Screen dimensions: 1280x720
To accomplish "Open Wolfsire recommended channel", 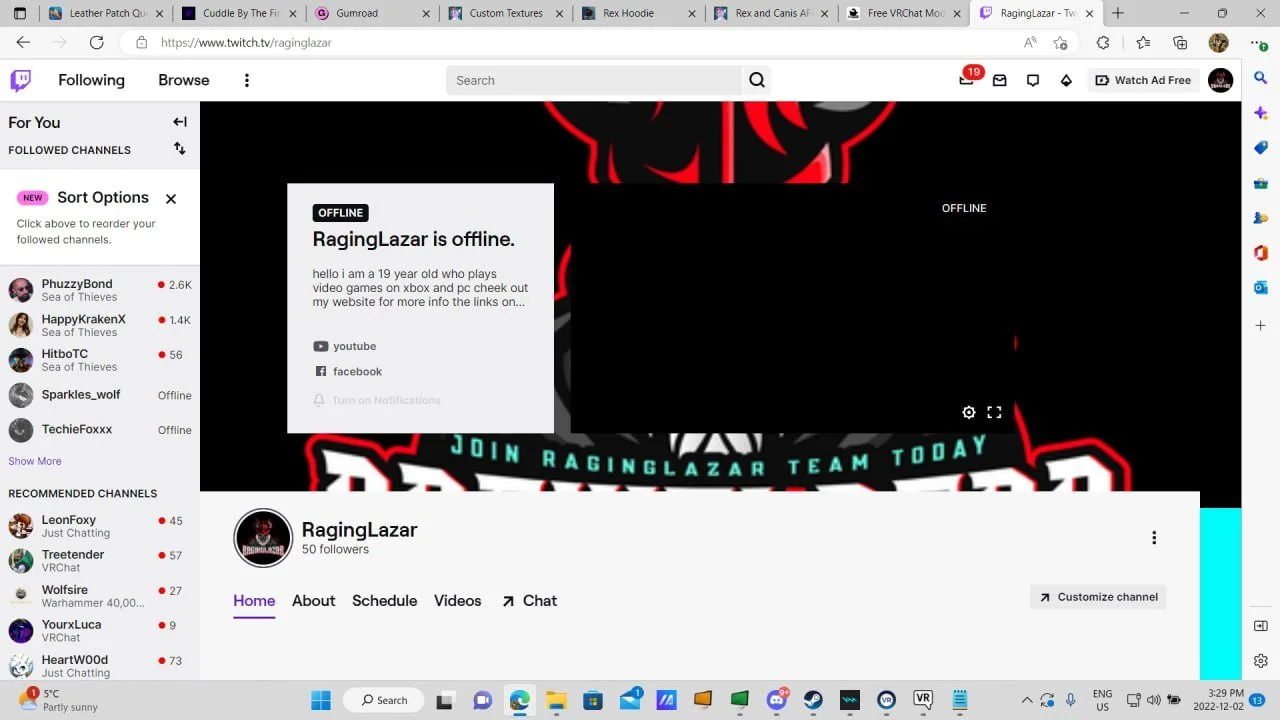I will pyautogui.click(x=100, y=596).
